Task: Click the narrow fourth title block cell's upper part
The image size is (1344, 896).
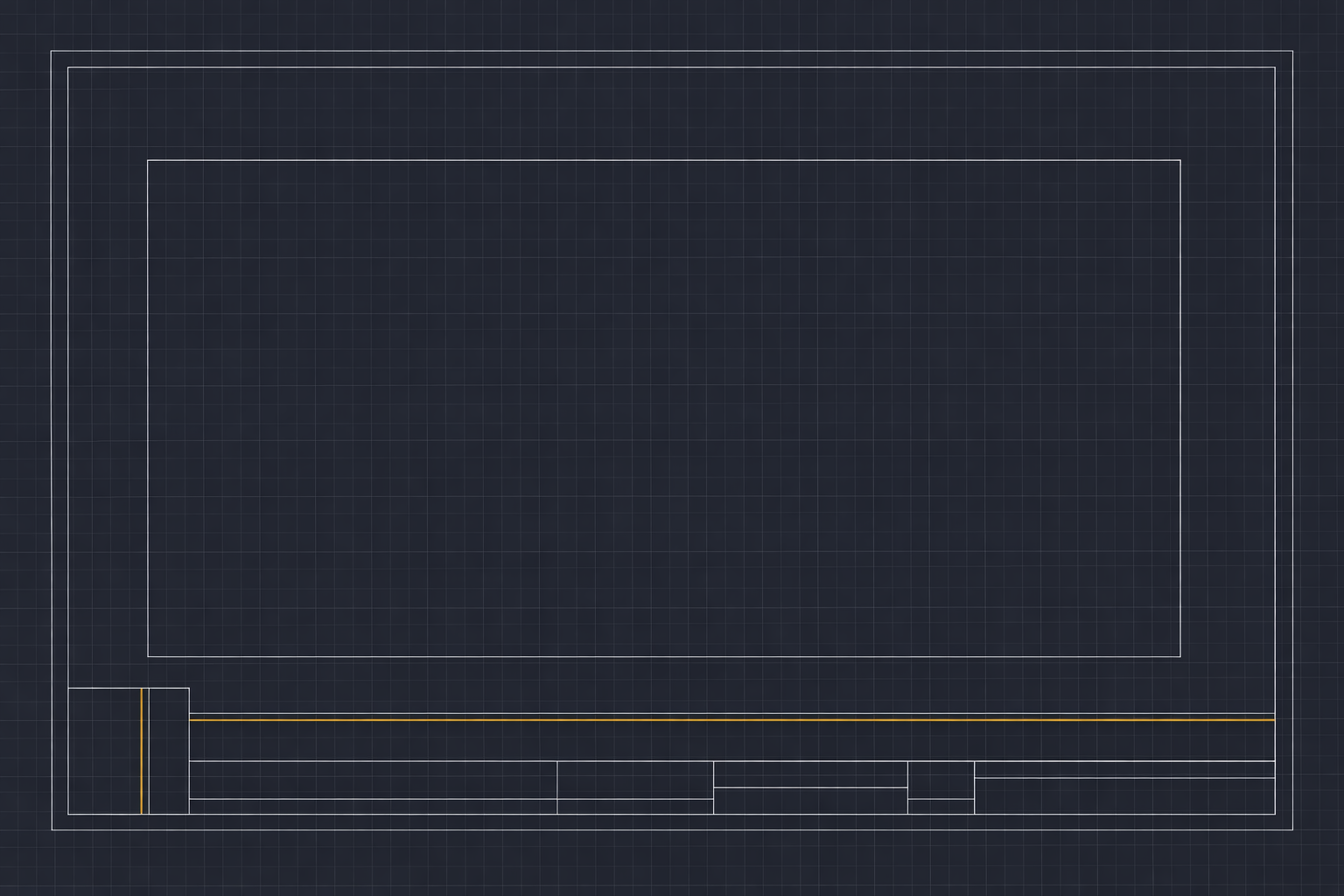Action: point(941,780)
